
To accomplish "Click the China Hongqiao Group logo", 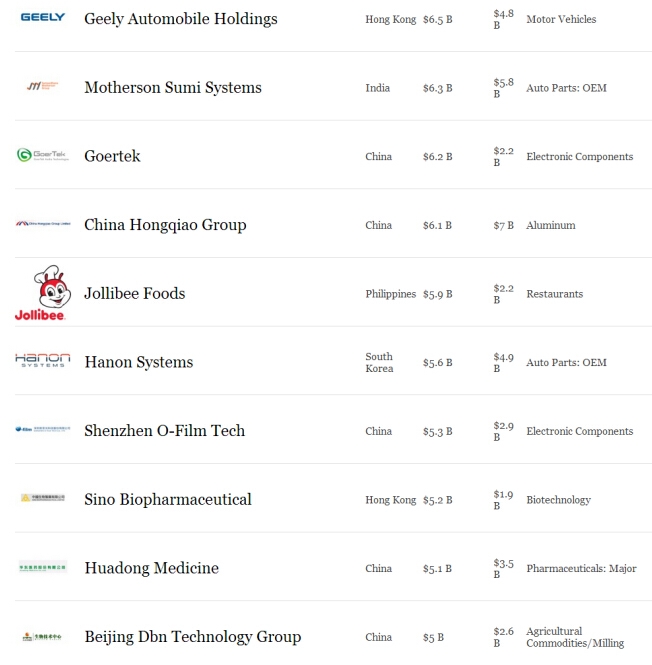I will (42, 224).
